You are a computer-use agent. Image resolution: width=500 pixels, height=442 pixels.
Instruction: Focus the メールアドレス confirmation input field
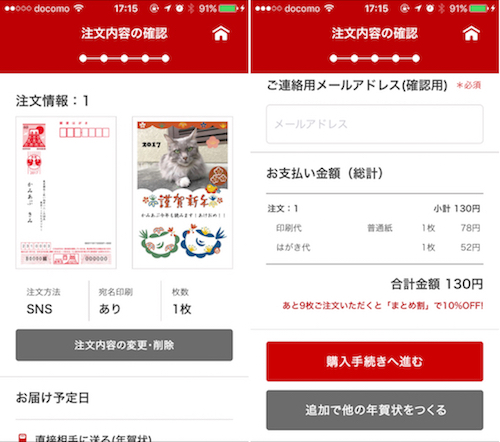375,124
